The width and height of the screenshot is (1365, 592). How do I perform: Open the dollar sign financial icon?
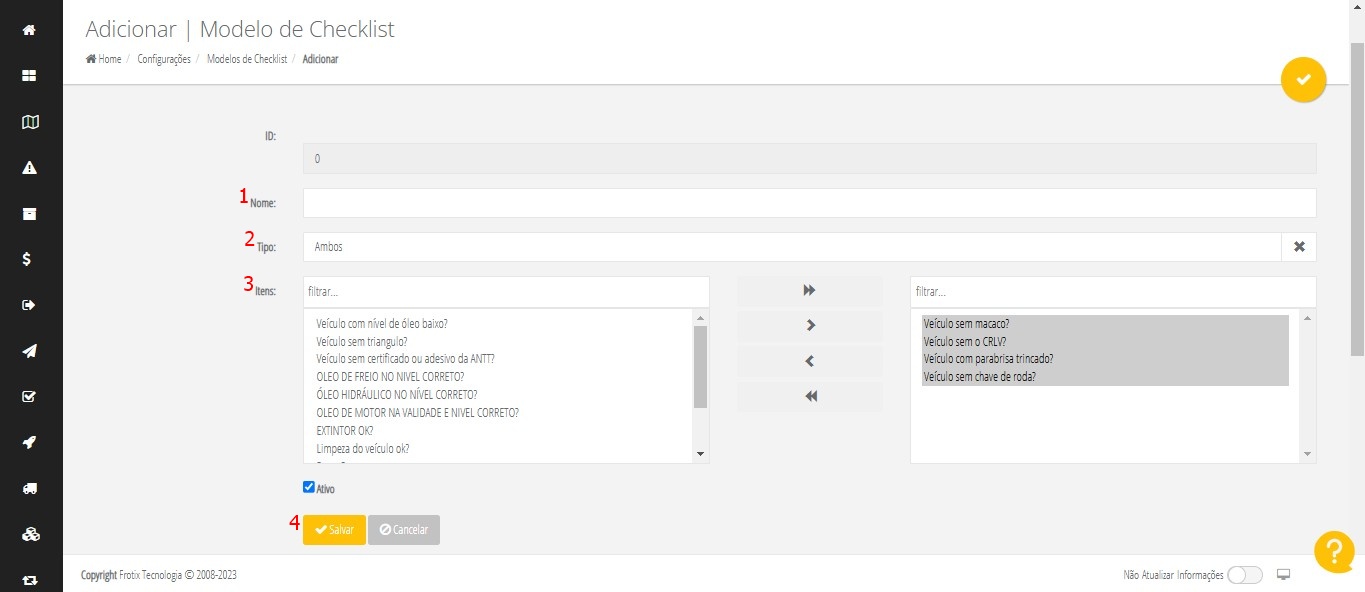click(30, 259)
